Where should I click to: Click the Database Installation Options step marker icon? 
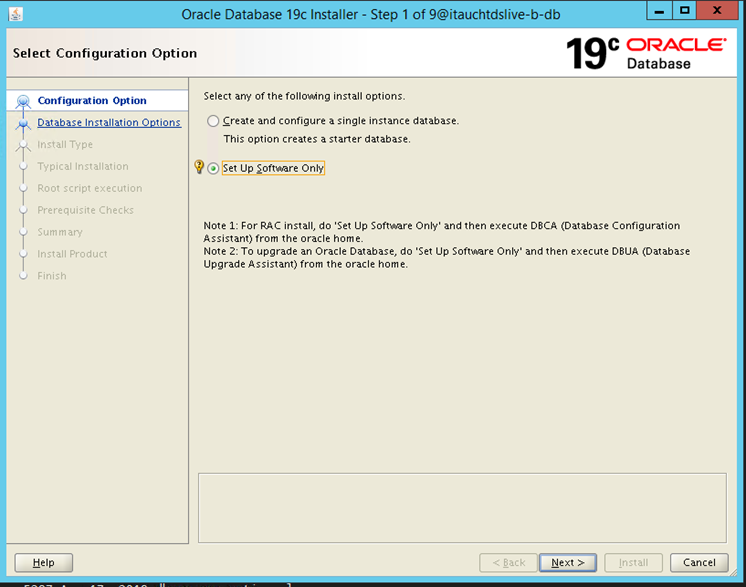23,123
